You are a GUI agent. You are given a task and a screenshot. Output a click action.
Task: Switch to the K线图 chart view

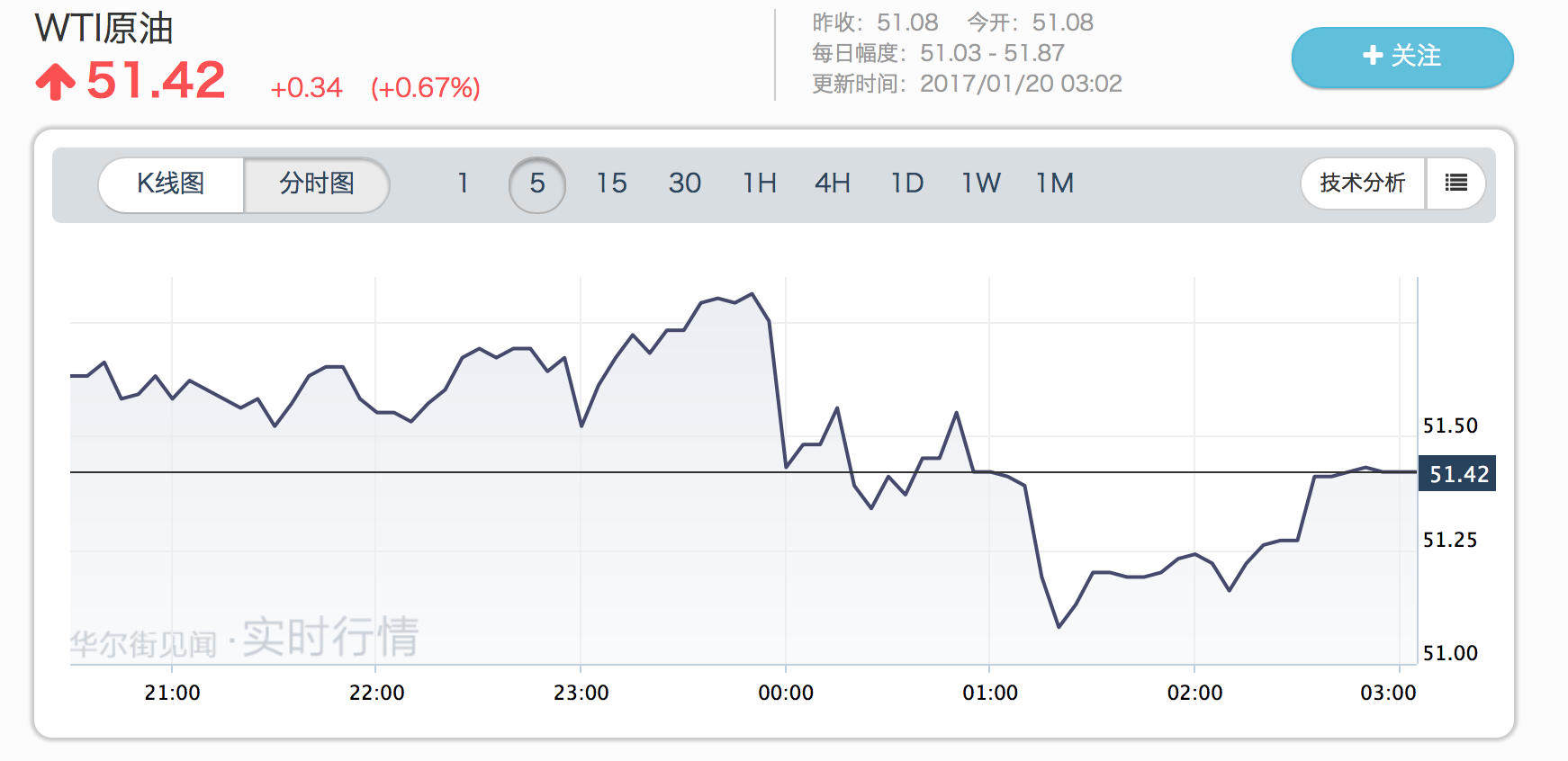[x=171, y=184]
